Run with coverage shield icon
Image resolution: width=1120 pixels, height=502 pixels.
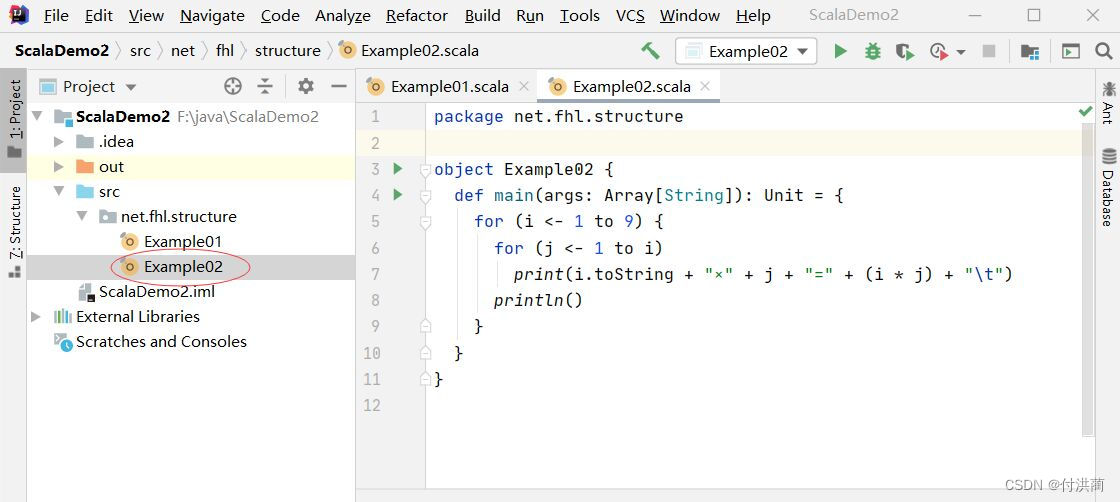905,51
